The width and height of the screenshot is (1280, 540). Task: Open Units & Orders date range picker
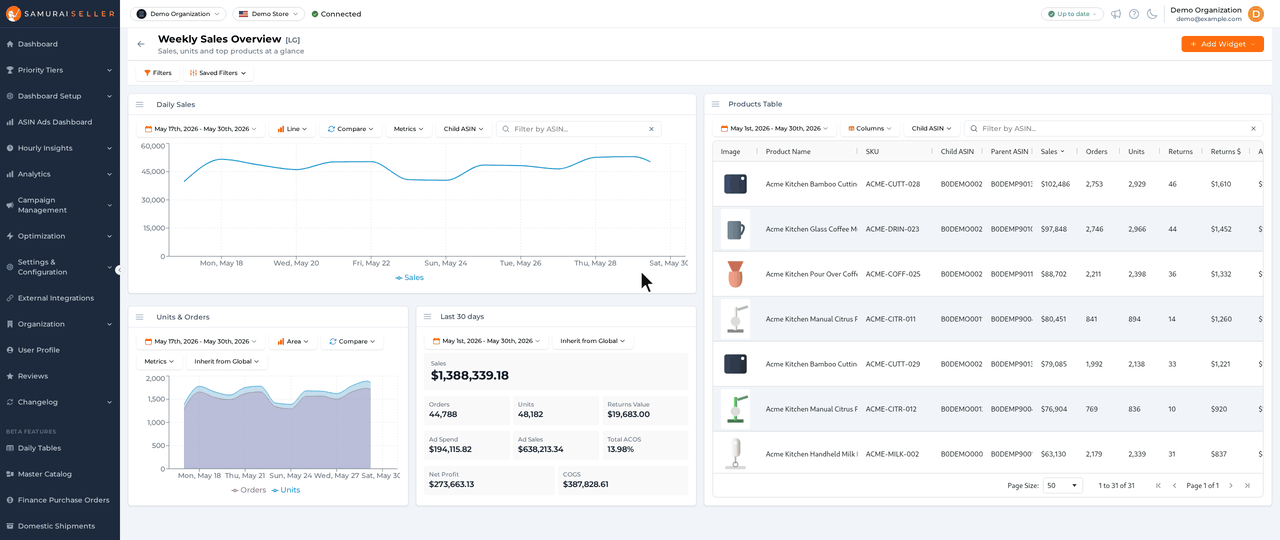[x=201, y=341]
